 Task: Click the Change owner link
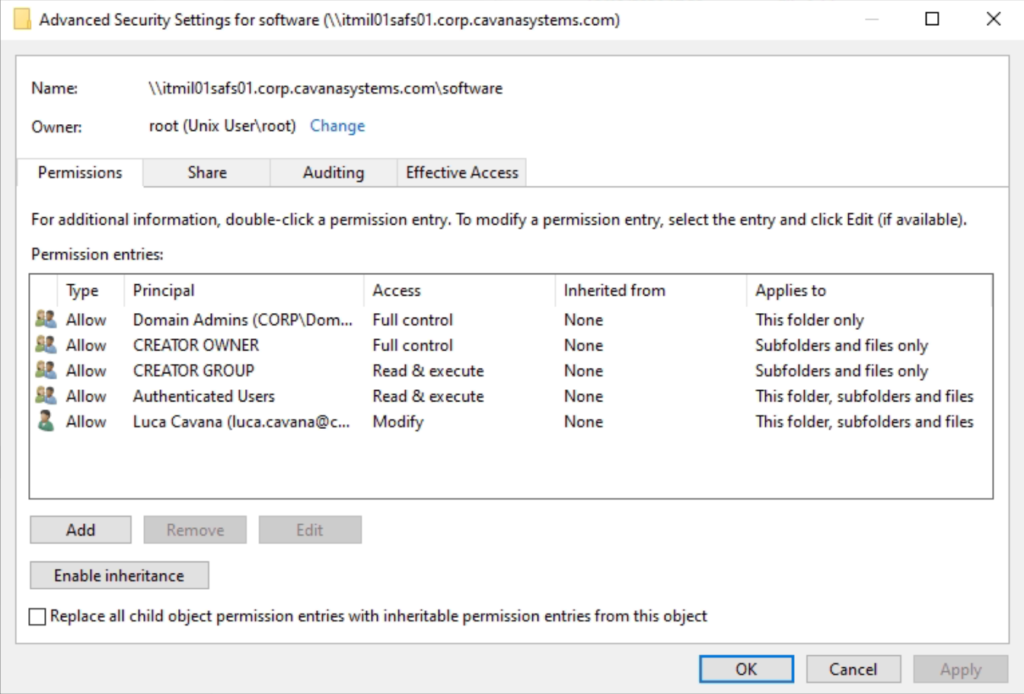pos(337,125)
